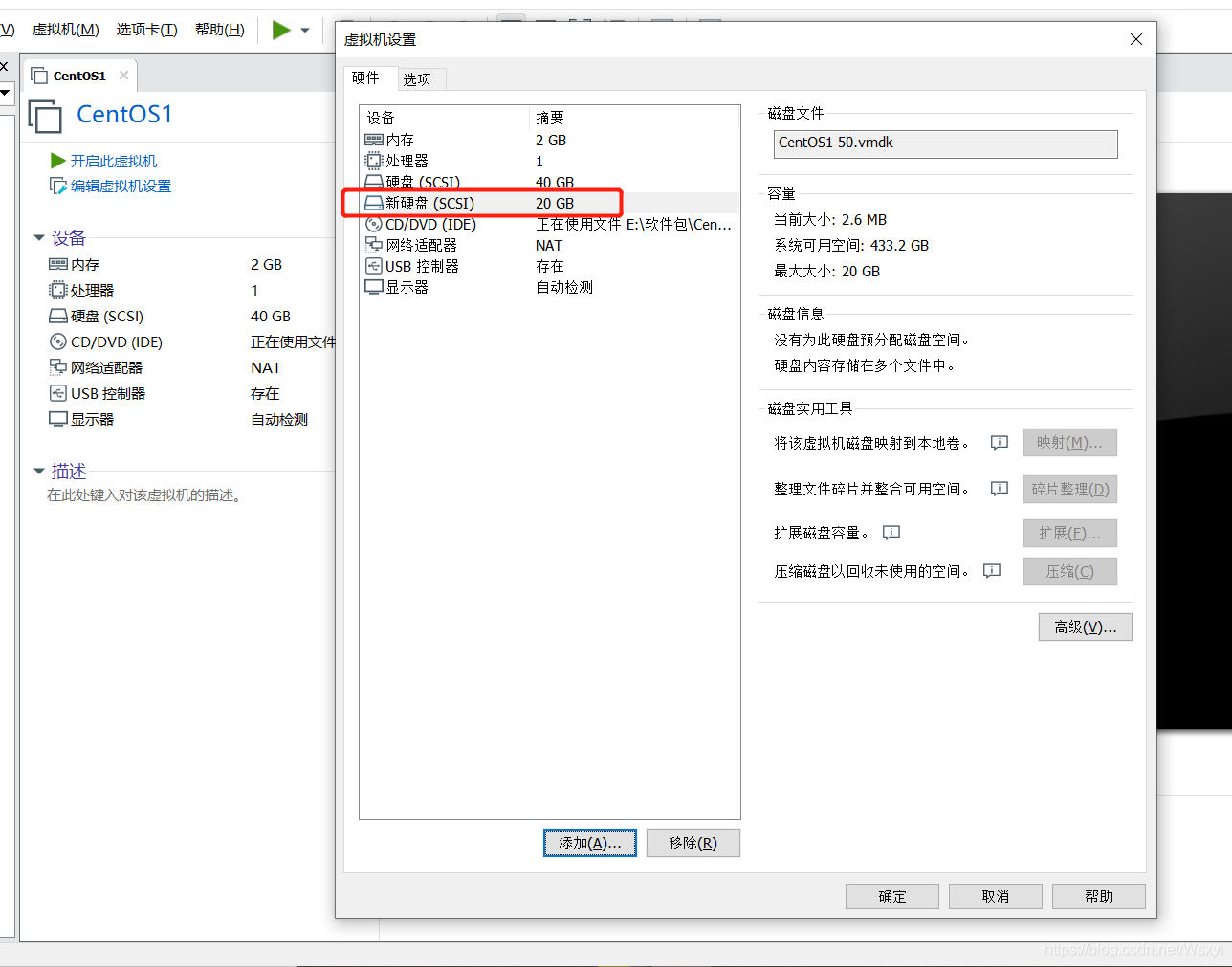The width and height of the screenshot is (1232, 967).
Task: Click 开启此虚拟机 link
Action: click(x=113, y=161)
